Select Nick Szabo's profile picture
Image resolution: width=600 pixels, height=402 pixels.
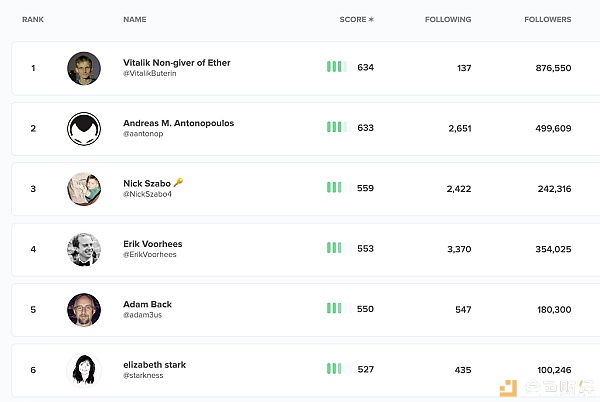(84, 189)
